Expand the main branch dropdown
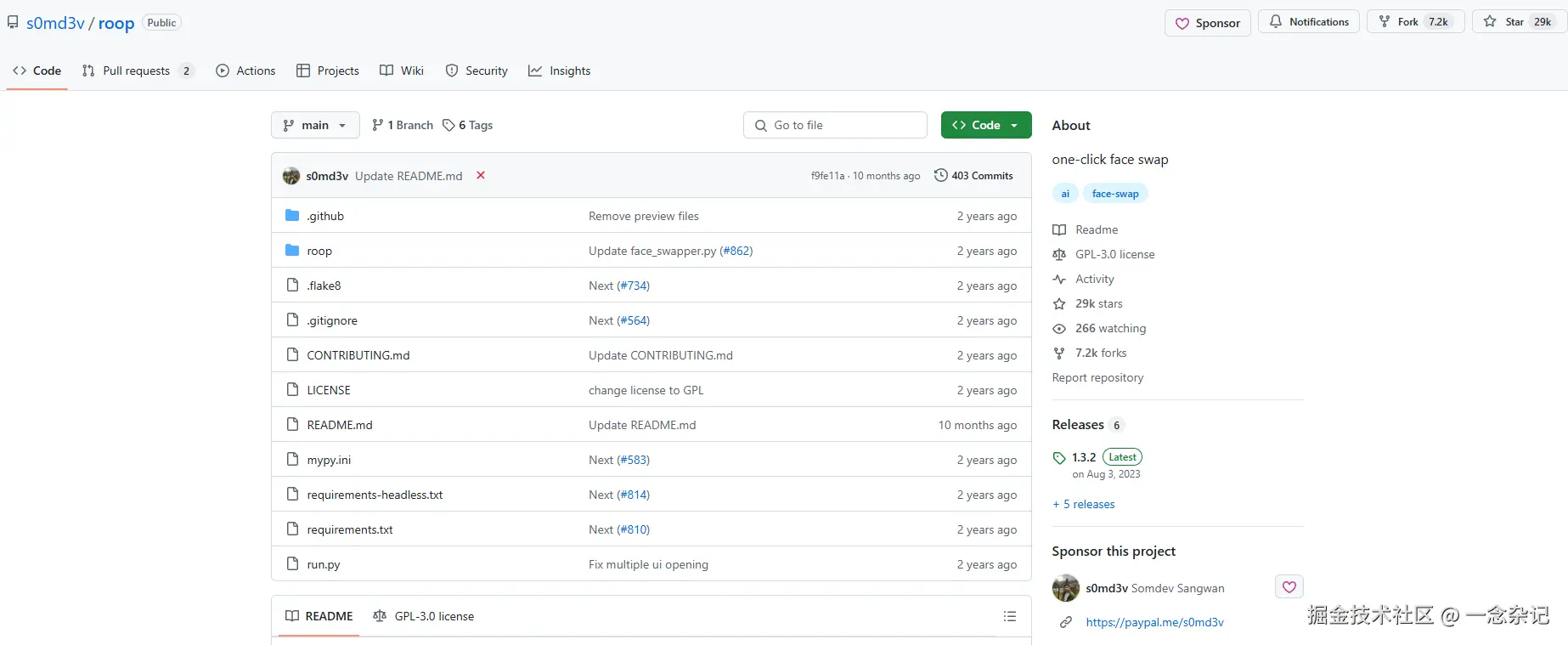The image size is (1568, 645). pos(315,125)
